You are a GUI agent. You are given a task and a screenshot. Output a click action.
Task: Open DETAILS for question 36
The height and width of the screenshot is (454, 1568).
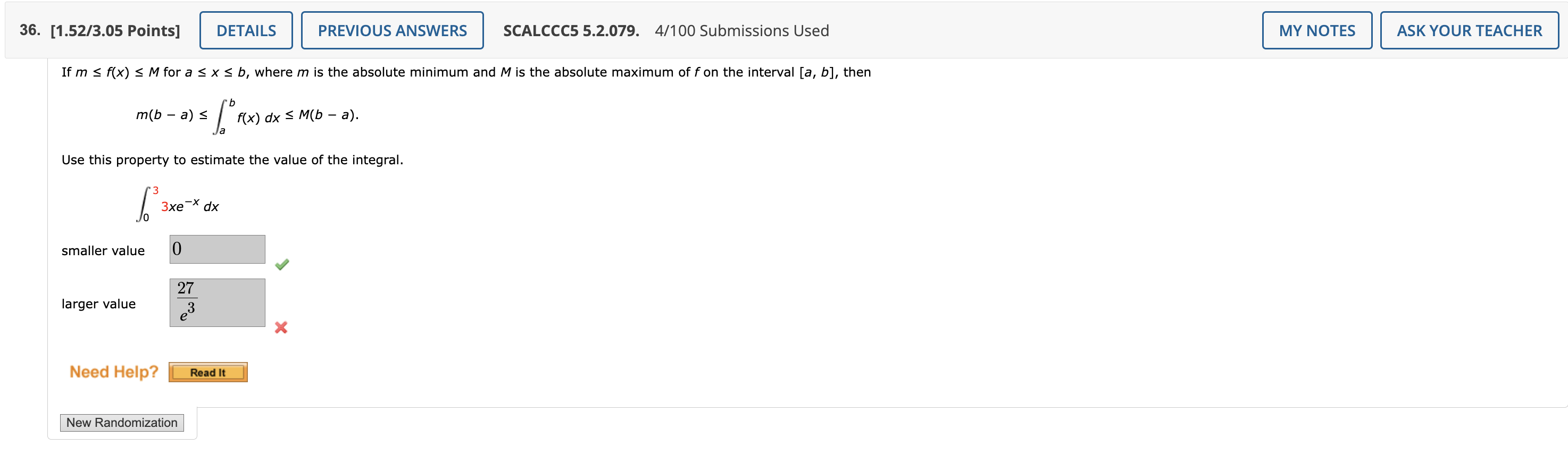tap(246, 30)
